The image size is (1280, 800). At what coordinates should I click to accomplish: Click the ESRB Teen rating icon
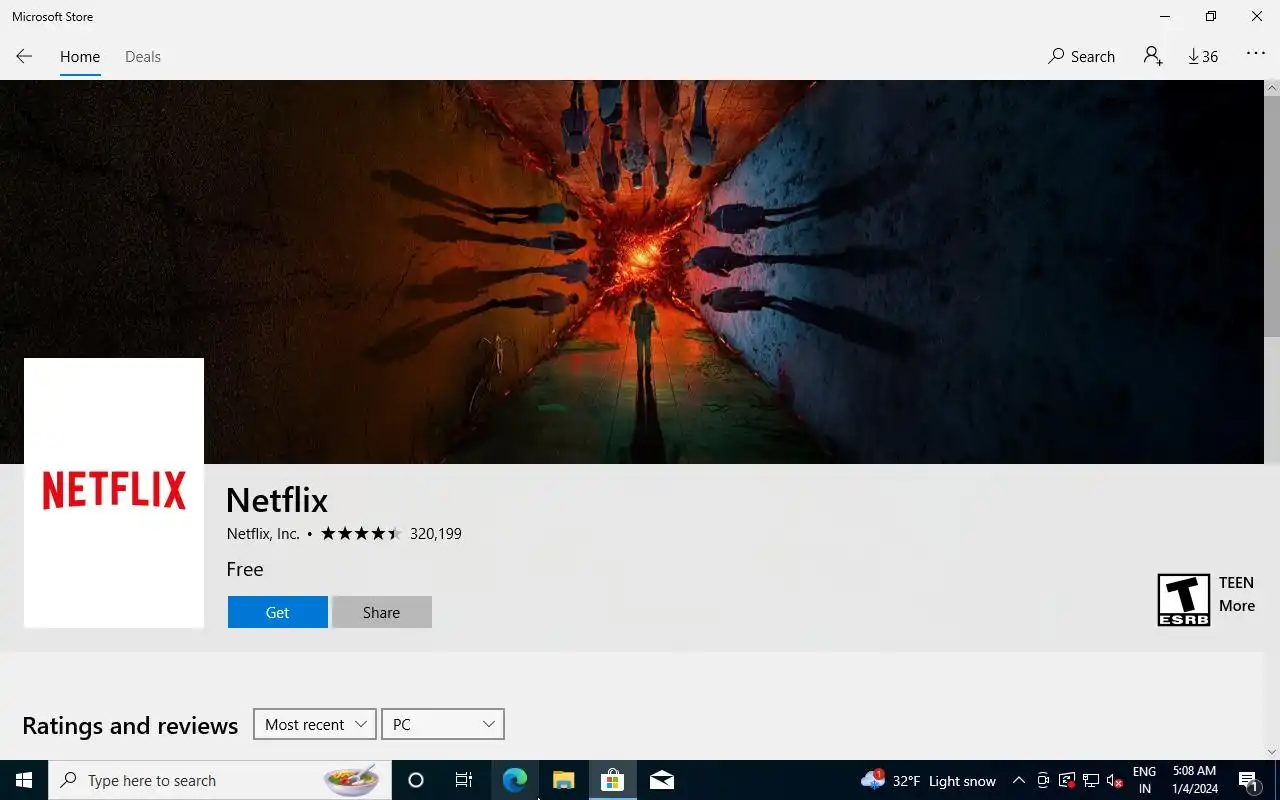pyautogui.click(x=1184, y=600)
